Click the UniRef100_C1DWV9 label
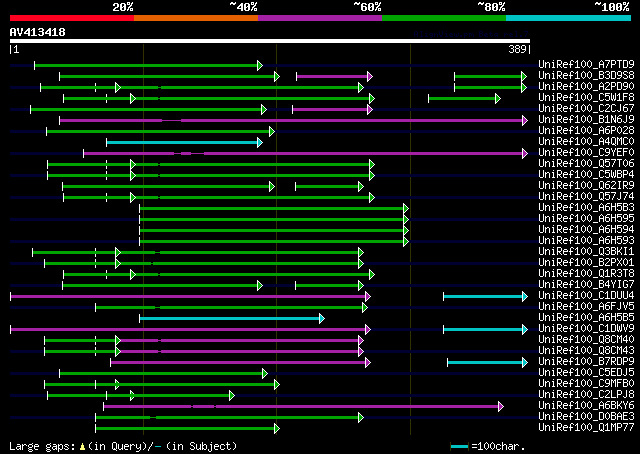Screen dimensions: 640x454 click(x=586, y=329)
